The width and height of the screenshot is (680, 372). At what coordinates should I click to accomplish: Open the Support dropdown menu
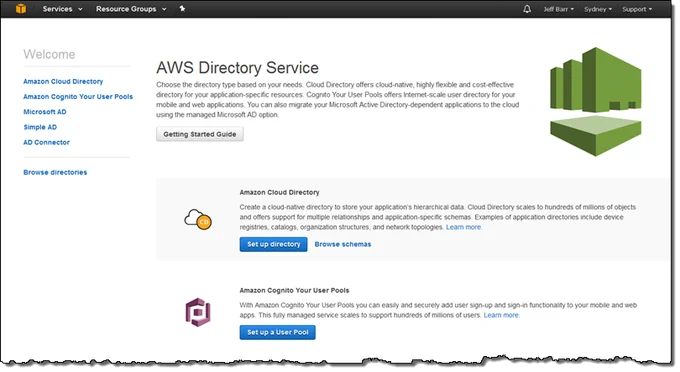tap(637, 9)
